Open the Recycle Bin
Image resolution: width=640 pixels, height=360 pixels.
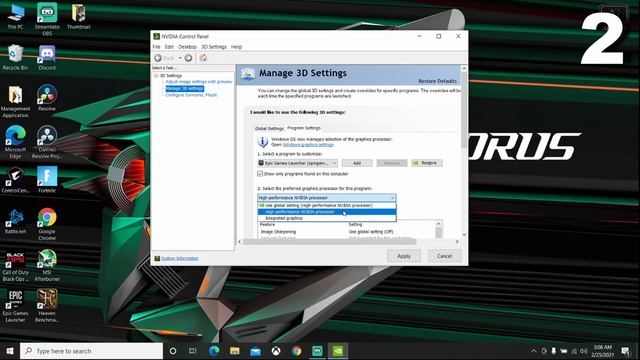point(16,58)
